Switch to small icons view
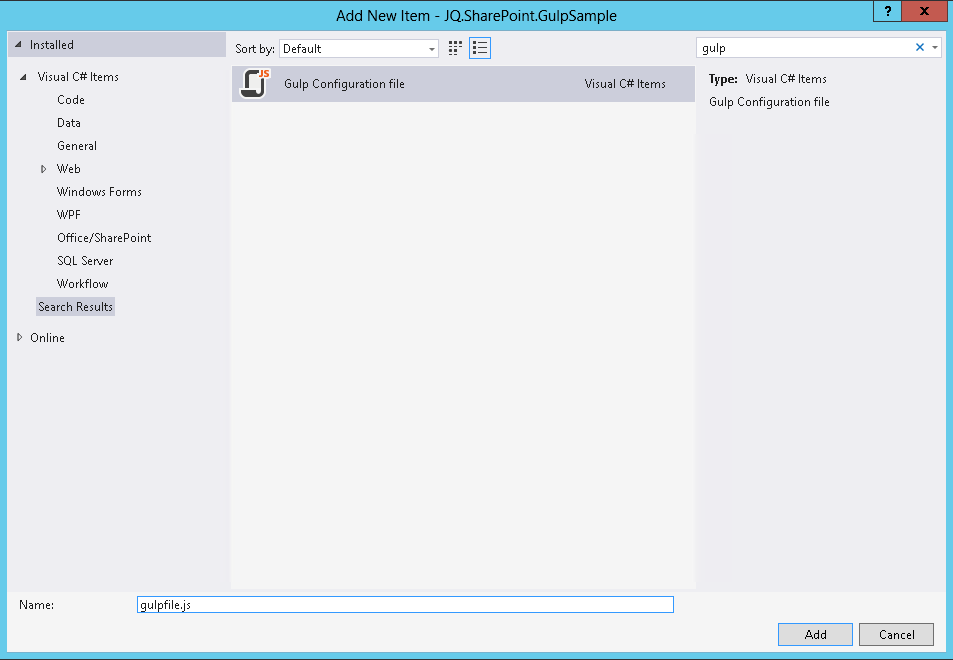953x660 pixels. tap(455, 48)
